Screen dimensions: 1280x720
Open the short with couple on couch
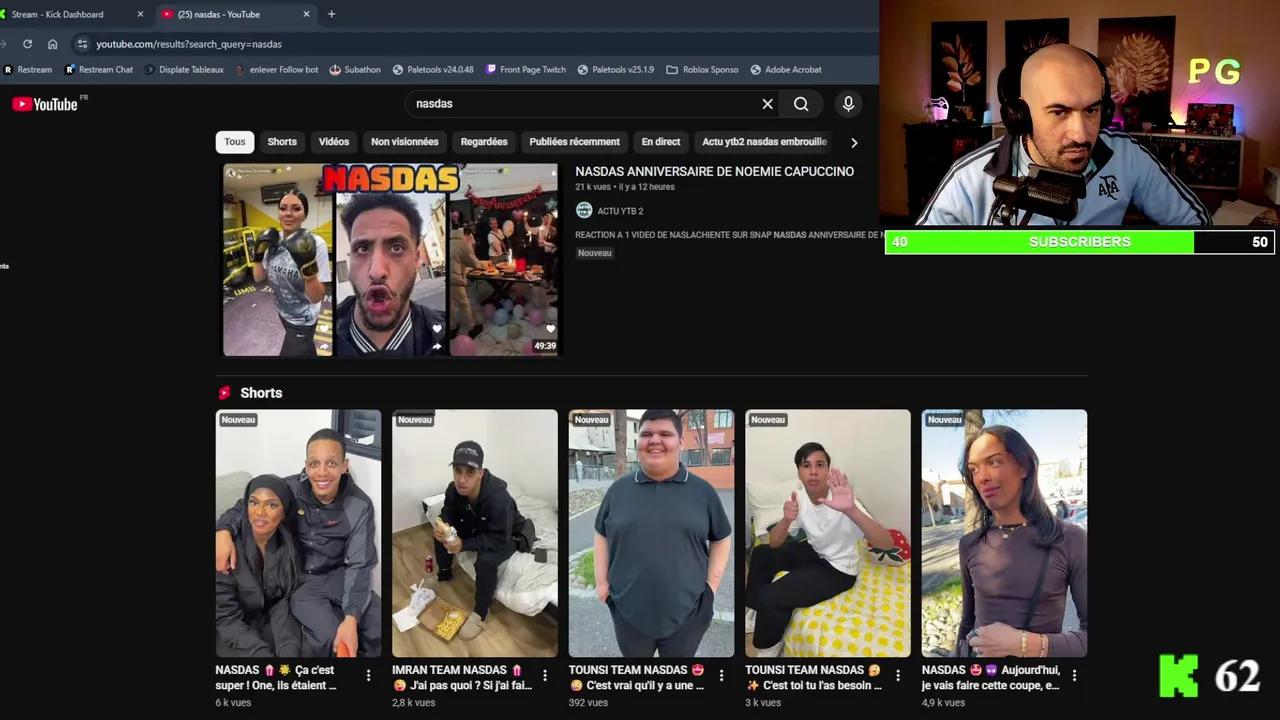pos(298,533)
